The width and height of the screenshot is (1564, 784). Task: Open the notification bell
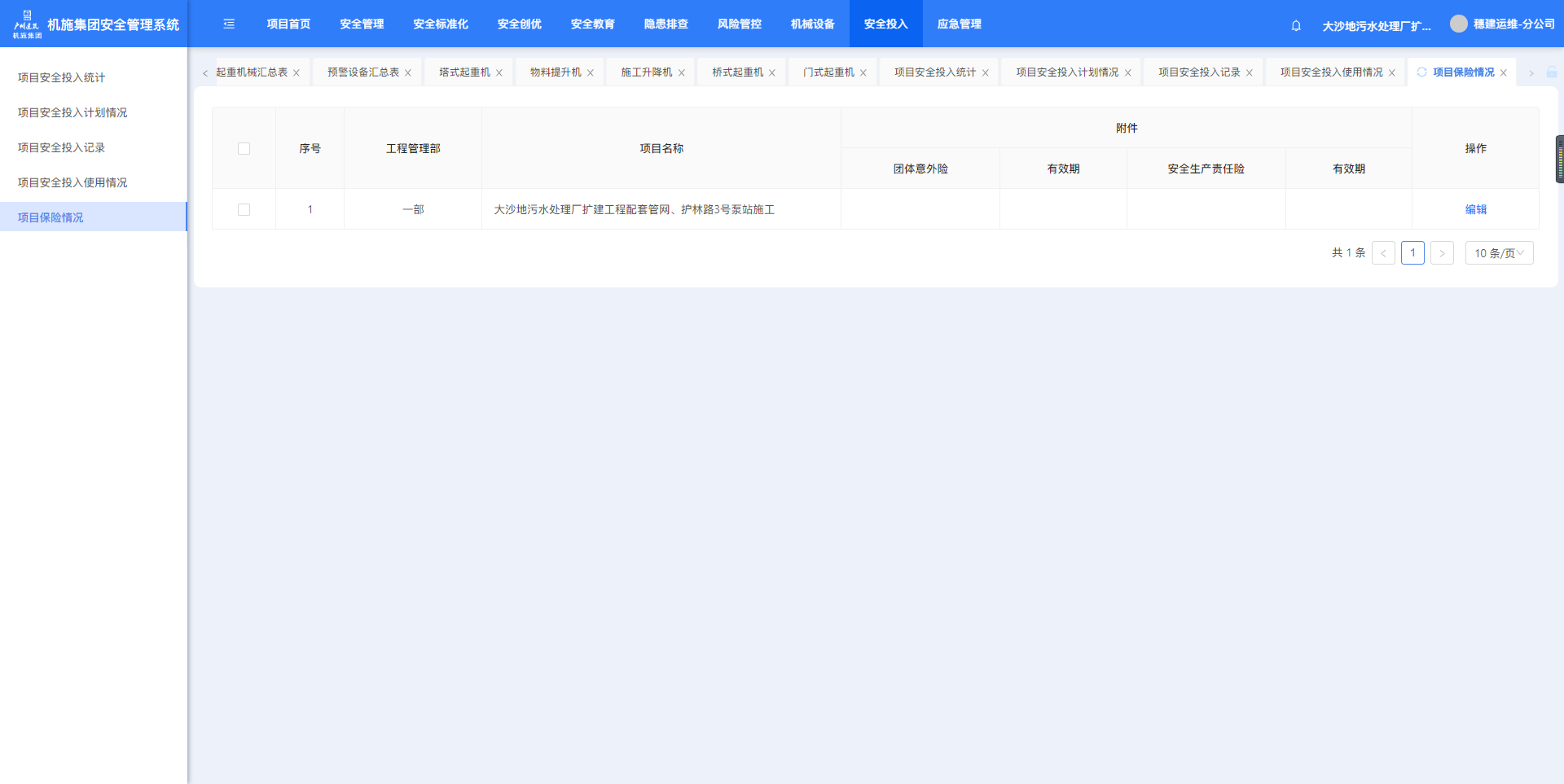tap(1296, 26)
